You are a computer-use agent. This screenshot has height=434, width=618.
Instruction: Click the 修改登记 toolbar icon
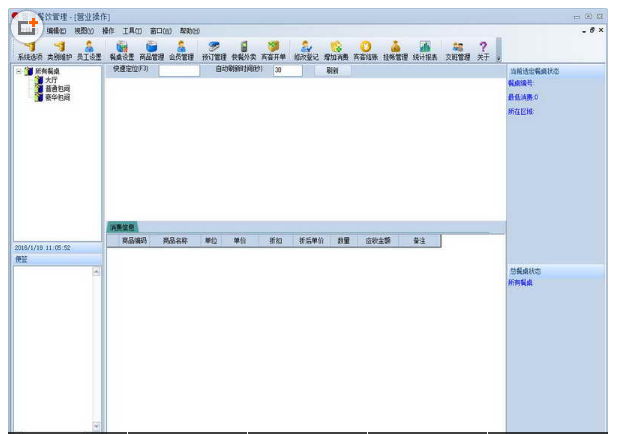[x=306, y=51]
